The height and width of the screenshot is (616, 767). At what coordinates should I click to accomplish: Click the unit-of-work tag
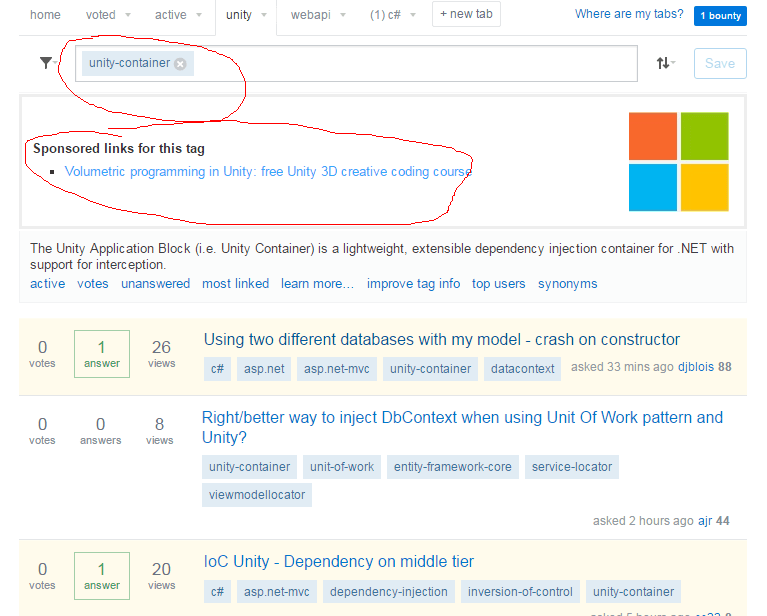(x=342, y=467)
